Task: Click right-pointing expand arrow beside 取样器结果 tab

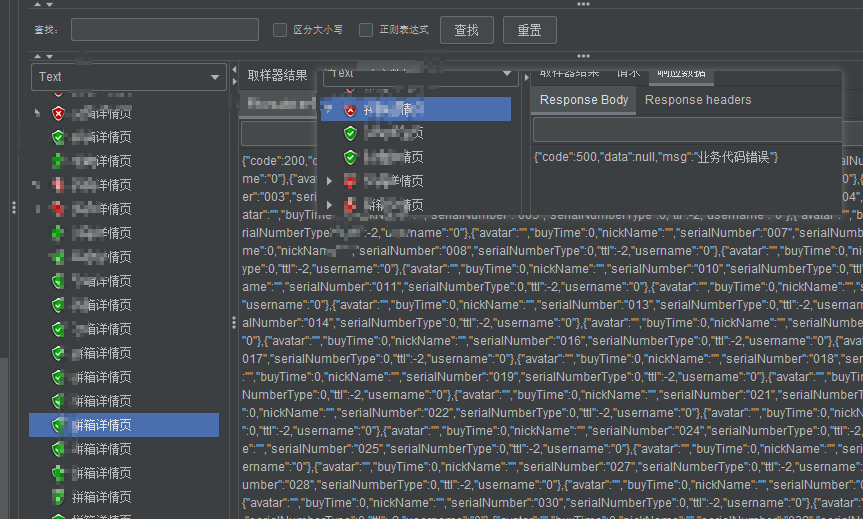Action: pyautogui.click(x=234, y=81)
